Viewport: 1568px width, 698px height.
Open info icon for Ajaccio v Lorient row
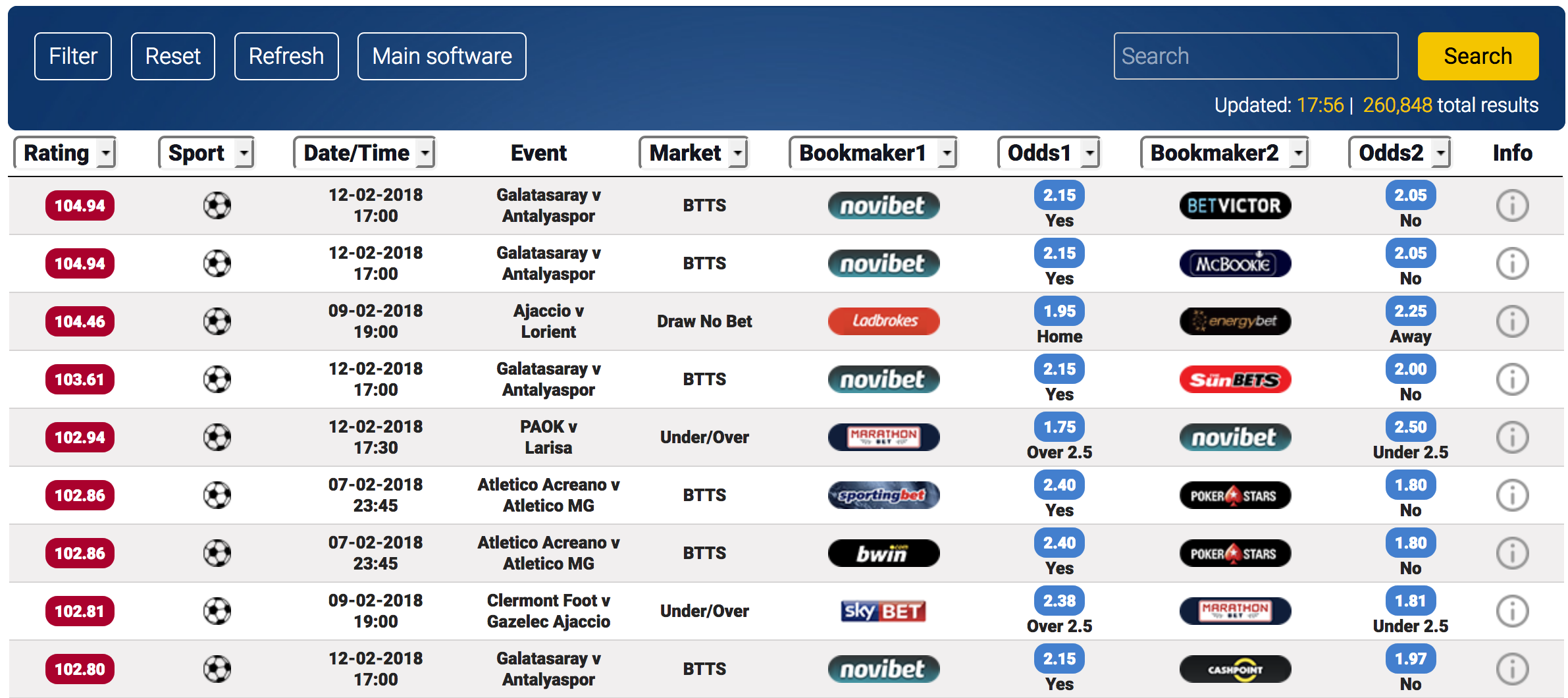(x=1512, y=321)
